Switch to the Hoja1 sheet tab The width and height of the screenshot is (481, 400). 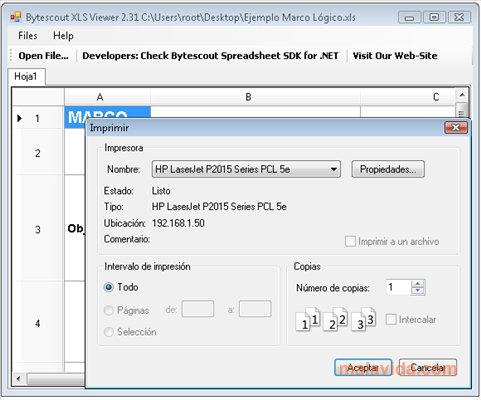click(26, 77)
